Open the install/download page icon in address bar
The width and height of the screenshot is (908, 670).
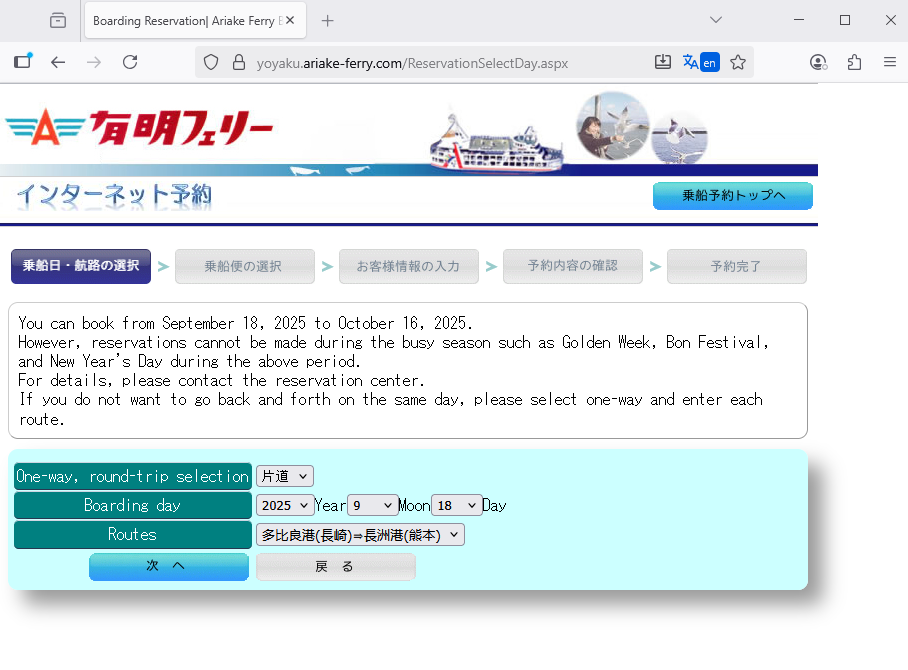(662, 62)
